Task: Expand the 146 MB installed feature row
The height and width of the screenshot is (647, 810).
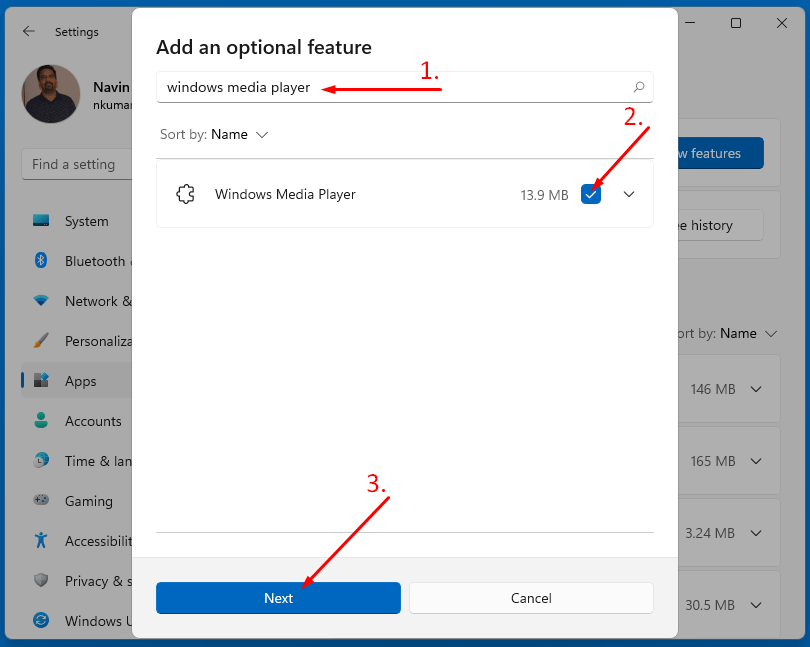Action: click(x=756, y=389)
